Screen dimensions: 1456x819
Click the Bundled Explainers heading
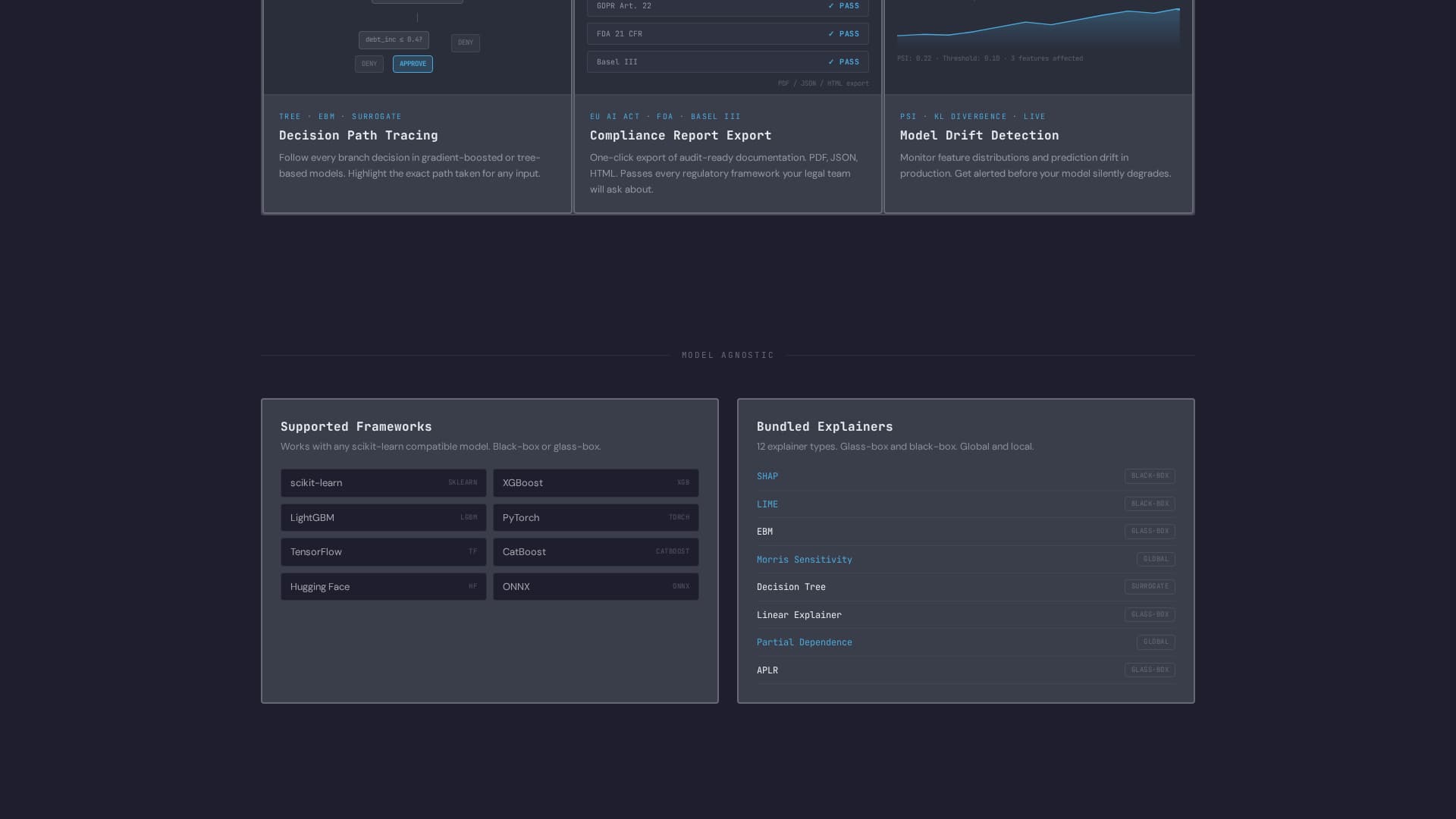pos(825,427)
